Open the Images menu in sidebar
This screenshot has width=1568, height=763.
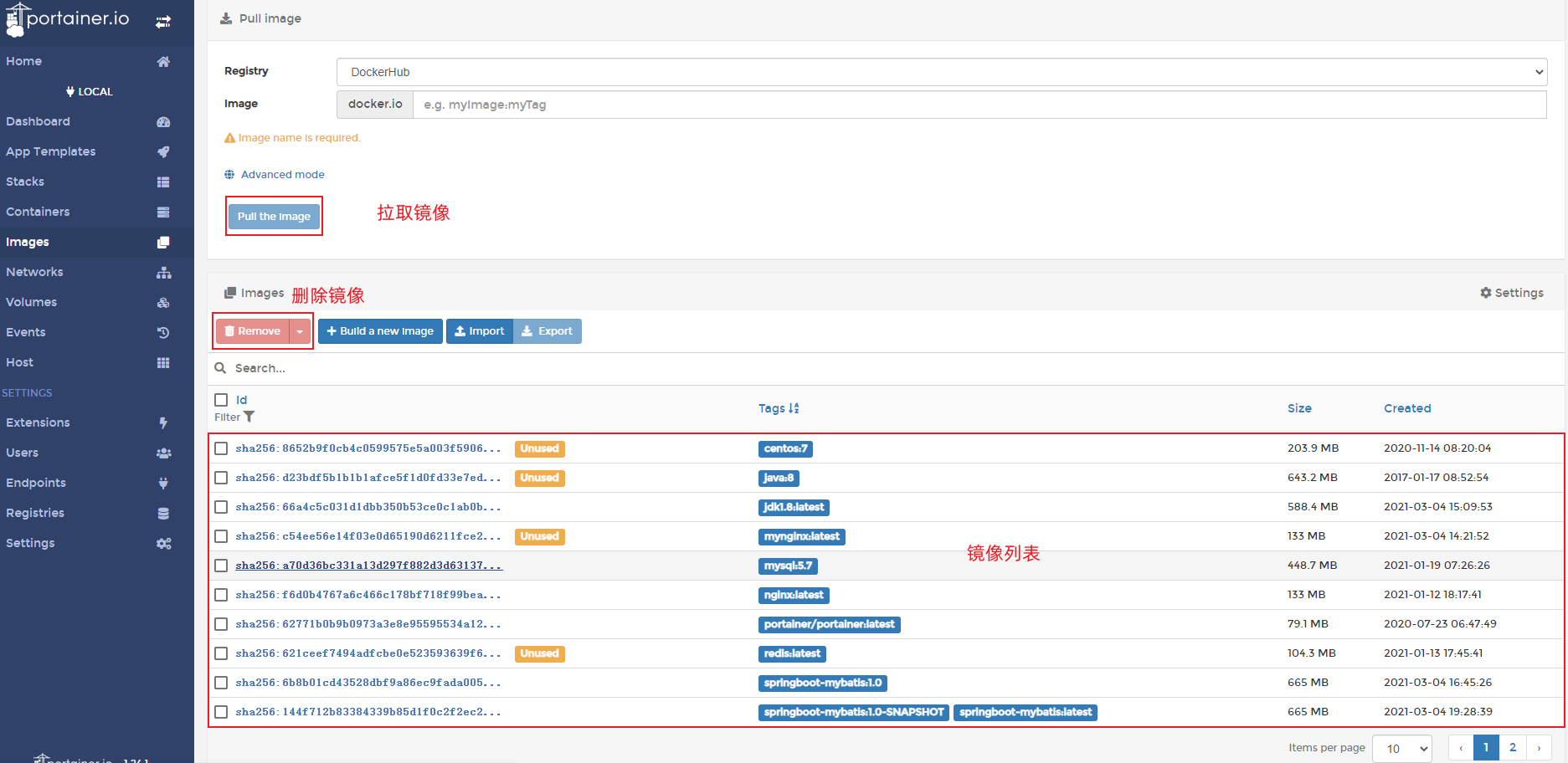[x=97, y=242]
